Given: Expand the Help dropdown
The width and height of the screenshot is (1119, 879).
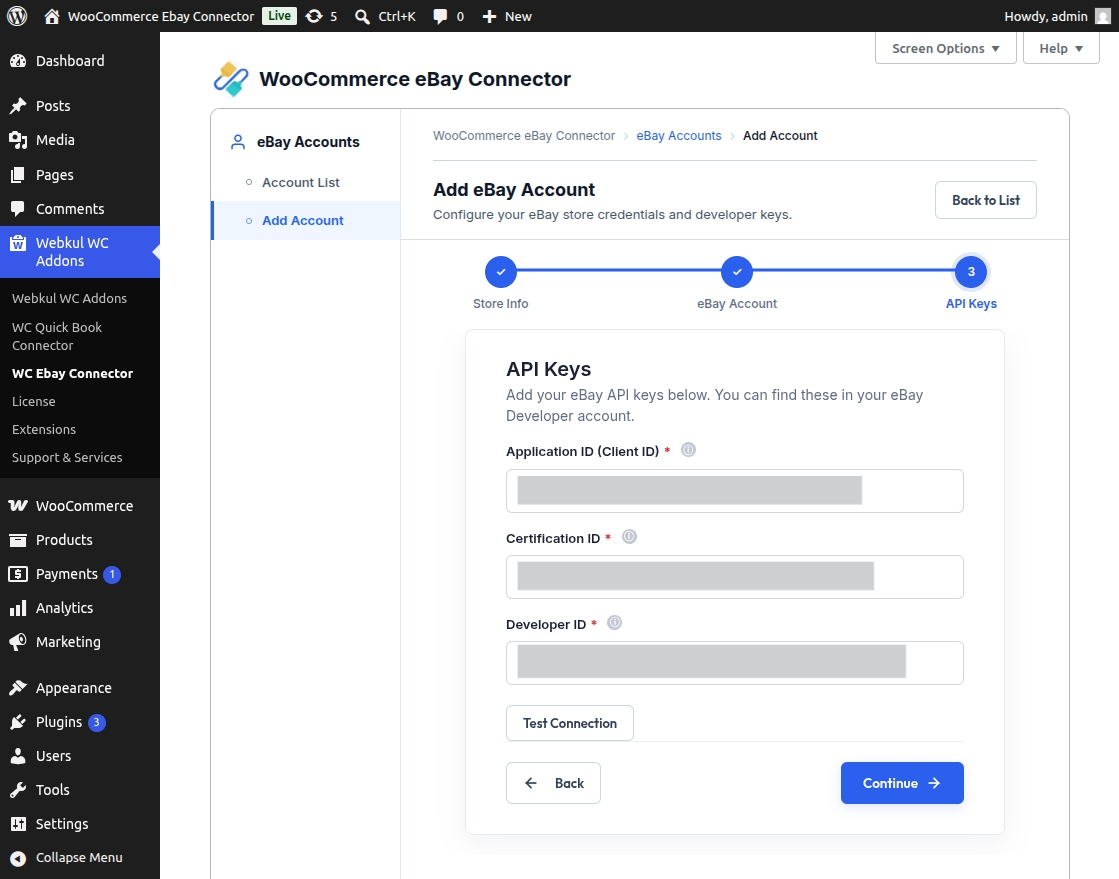Looking at the screenshot, I should click(1061, 48).
